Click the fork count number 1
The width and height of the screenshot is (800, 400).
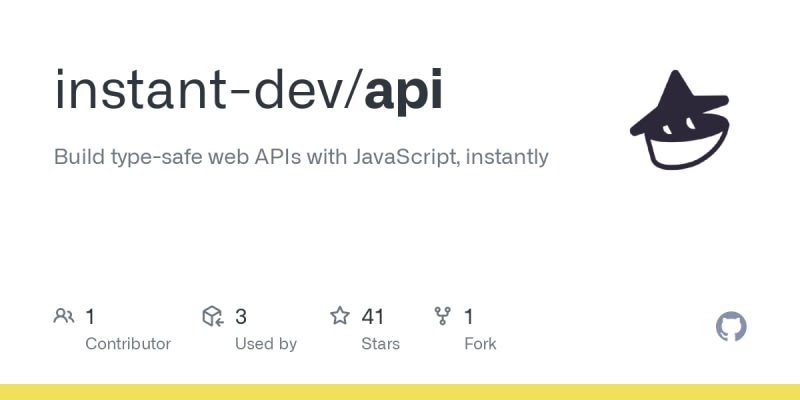(469, 317)
